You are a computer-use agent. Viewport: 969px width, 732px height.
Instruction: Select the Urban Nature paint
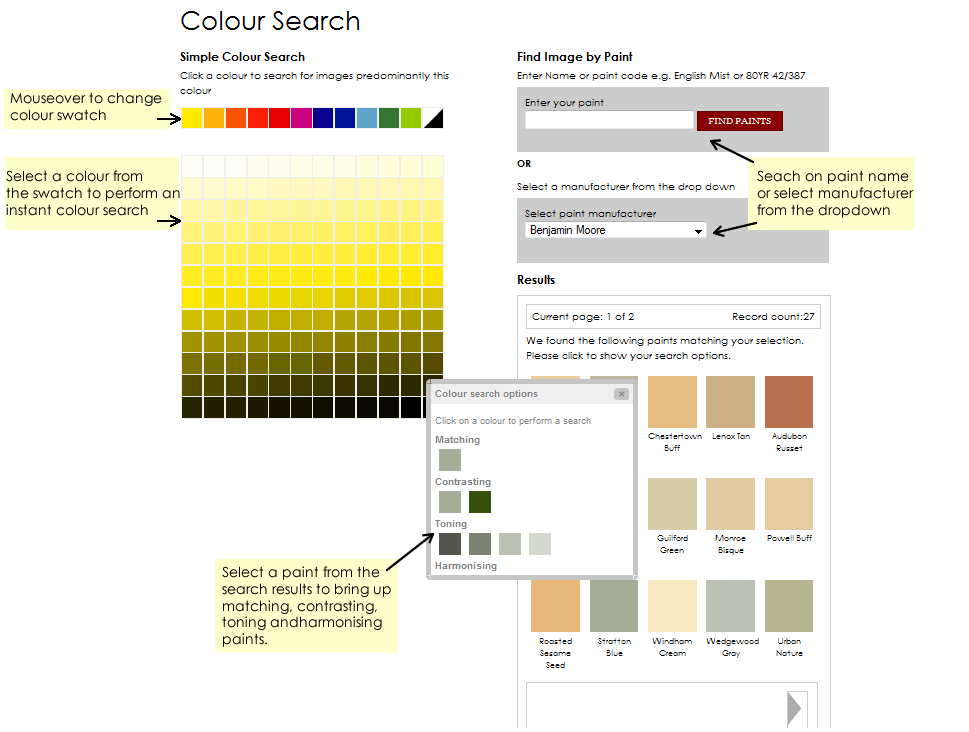789,606
